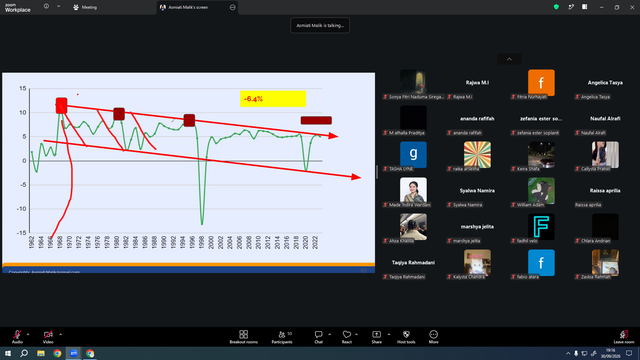Open video options arrow beside Video
The image size is (640, 360).
(x=60, y=334)
